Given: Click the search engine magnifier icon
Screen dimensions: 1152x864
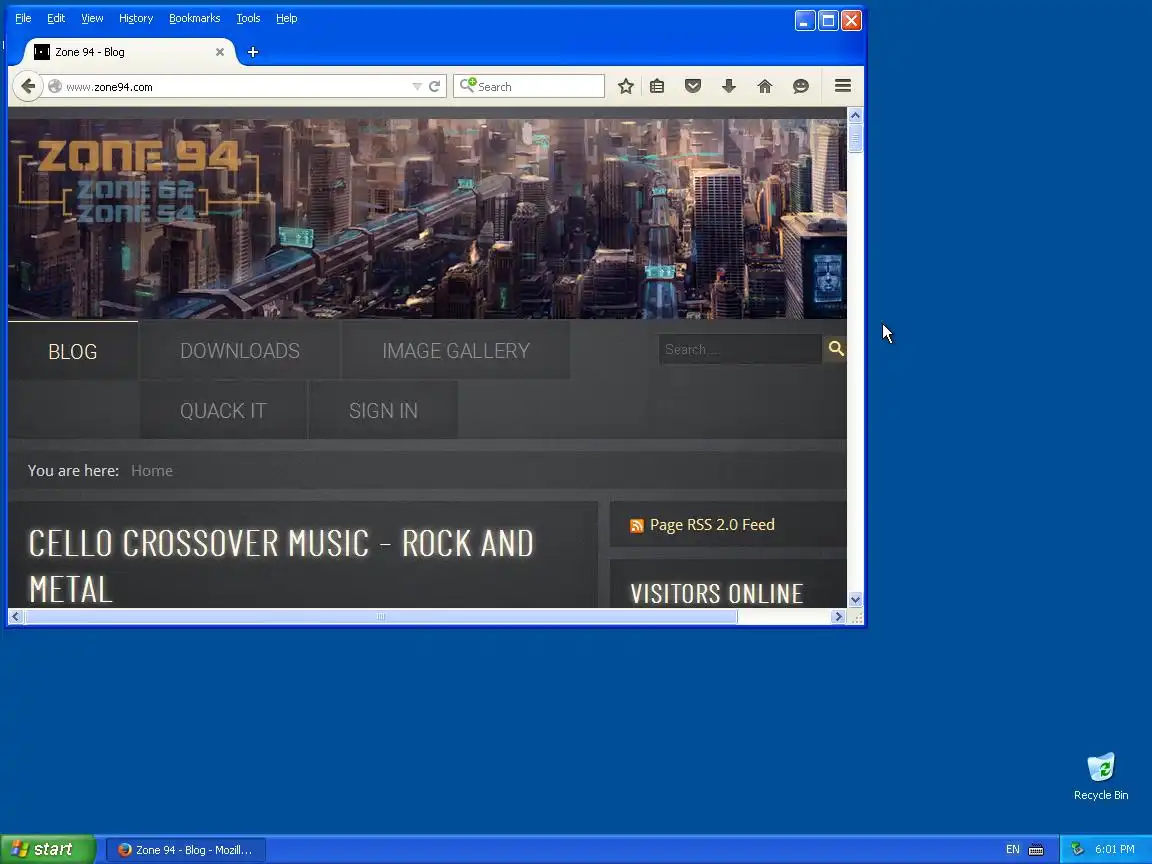Looking at the screenshot, I should click(467, 85).
